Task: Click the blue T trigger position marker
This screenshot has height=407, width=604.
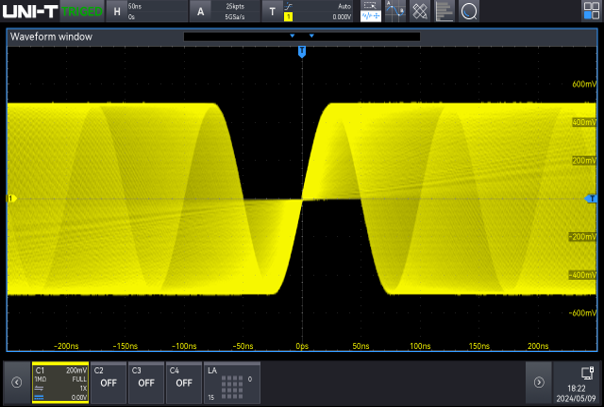Action: 302,52
